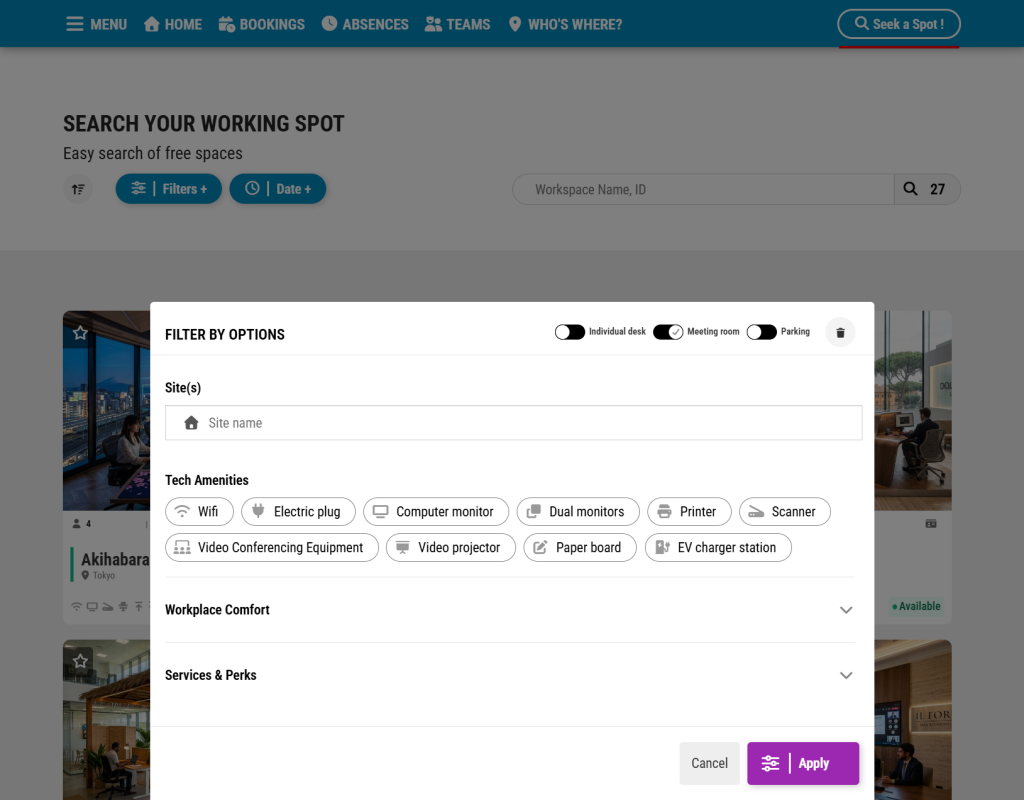Open the Date + button

tap(278, 189)
